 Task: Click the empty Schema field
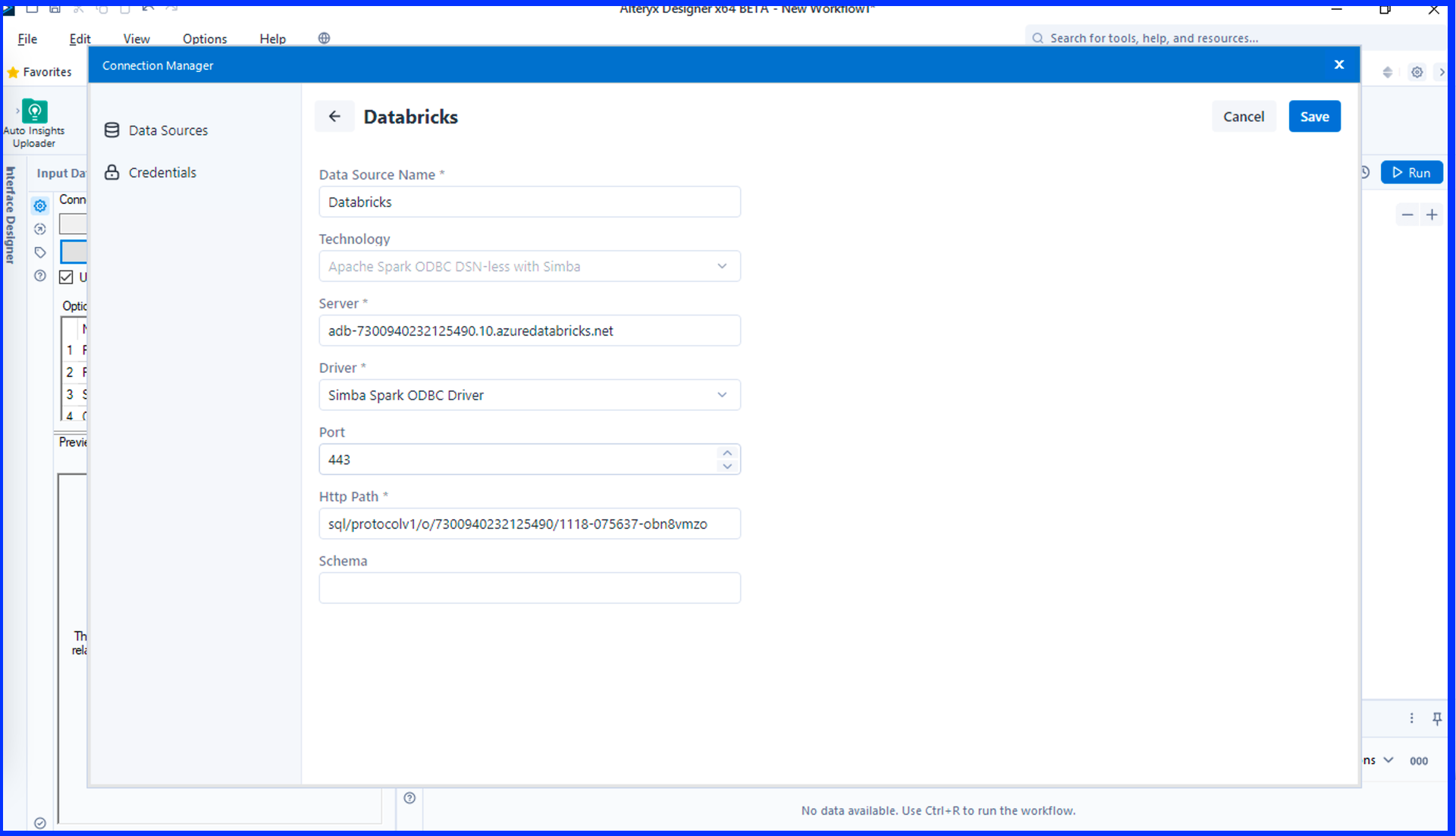pos(529,588)
